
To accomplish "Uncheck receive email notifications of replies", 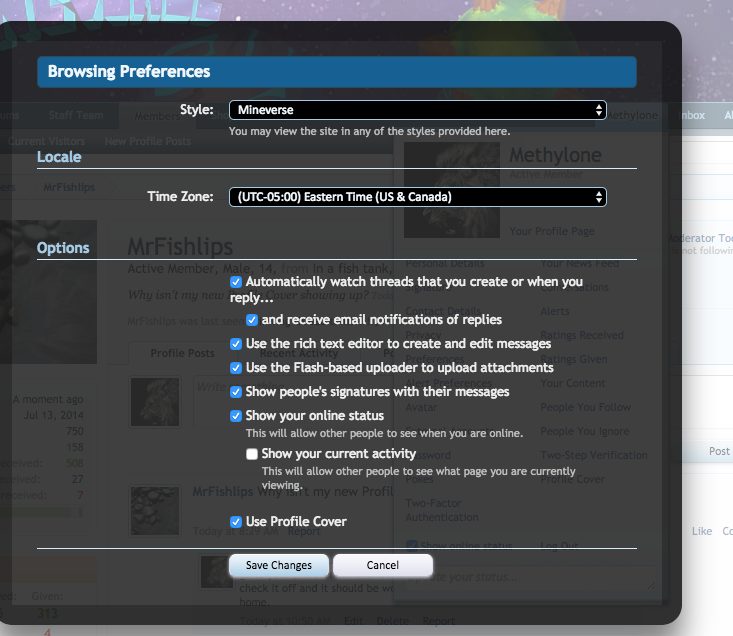I will [x=252, y=320].
